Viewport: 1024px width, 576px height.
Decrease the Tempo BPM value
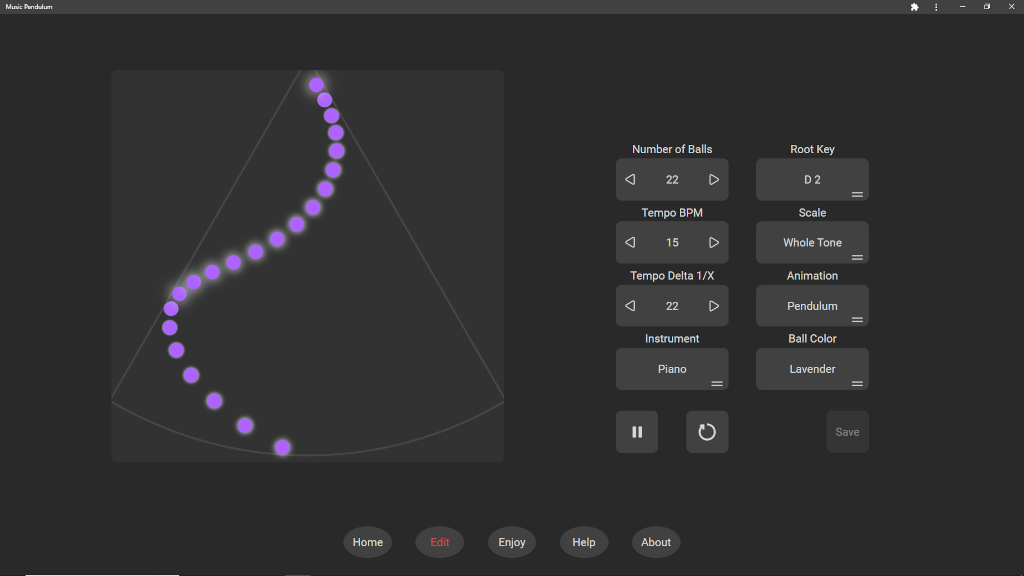pos(630,242)
